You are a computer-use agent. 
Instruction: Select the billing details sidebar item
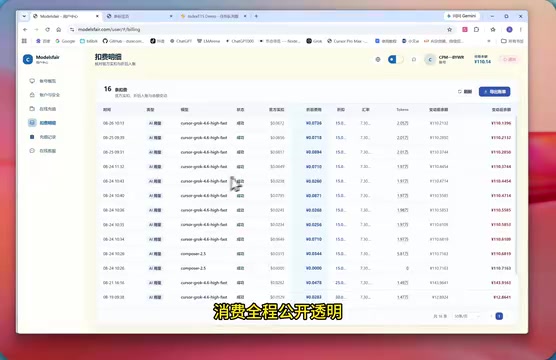click(x=43, y=123)
